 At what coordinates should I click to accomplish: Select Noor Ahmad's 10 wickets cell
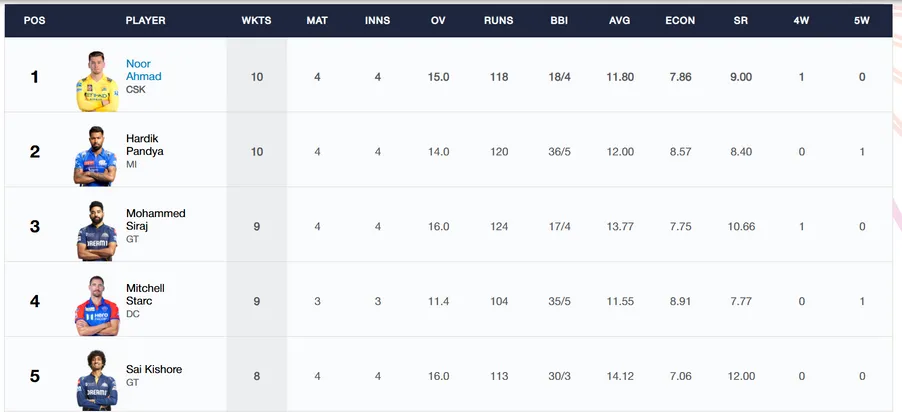coord(257,77)
